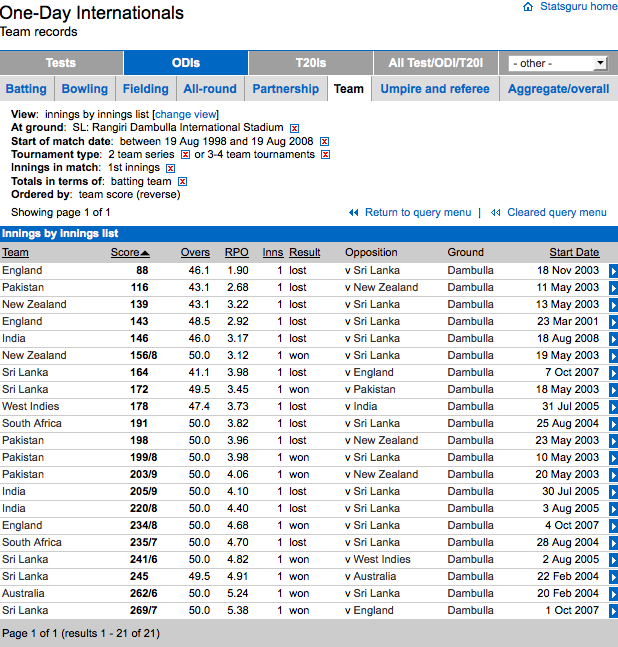The width and height of the screenshot is (618, 647).
Task: Switch to the T20Is tab
Action: click(x=311, y=63)
